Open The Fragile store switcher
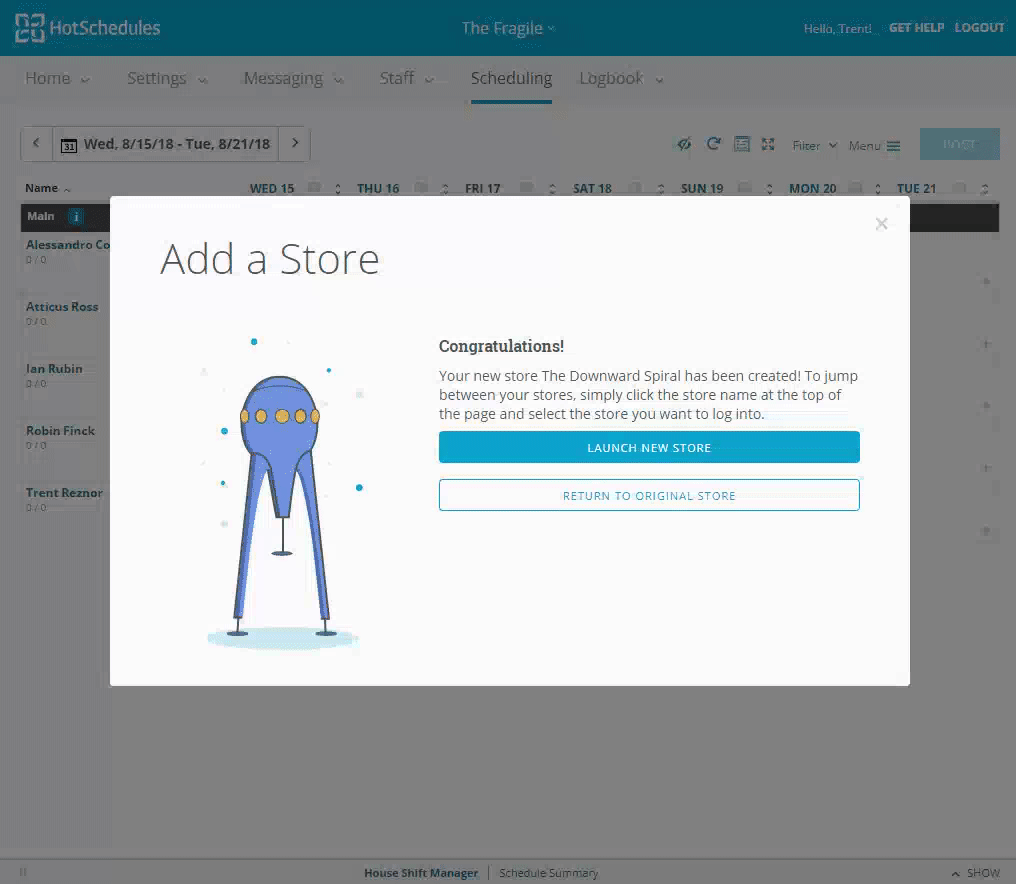 pos(508,29)
